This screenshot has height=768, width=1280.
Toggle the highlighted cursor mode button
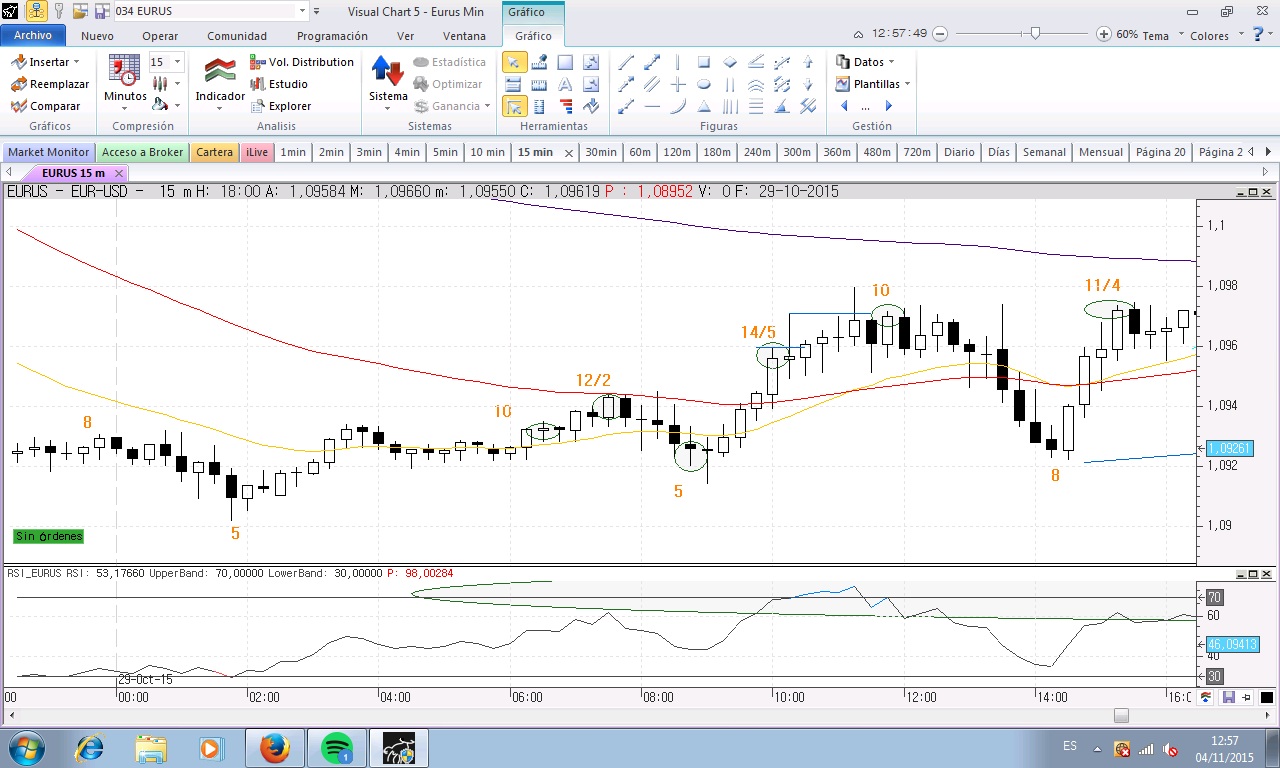coord(513,106)
